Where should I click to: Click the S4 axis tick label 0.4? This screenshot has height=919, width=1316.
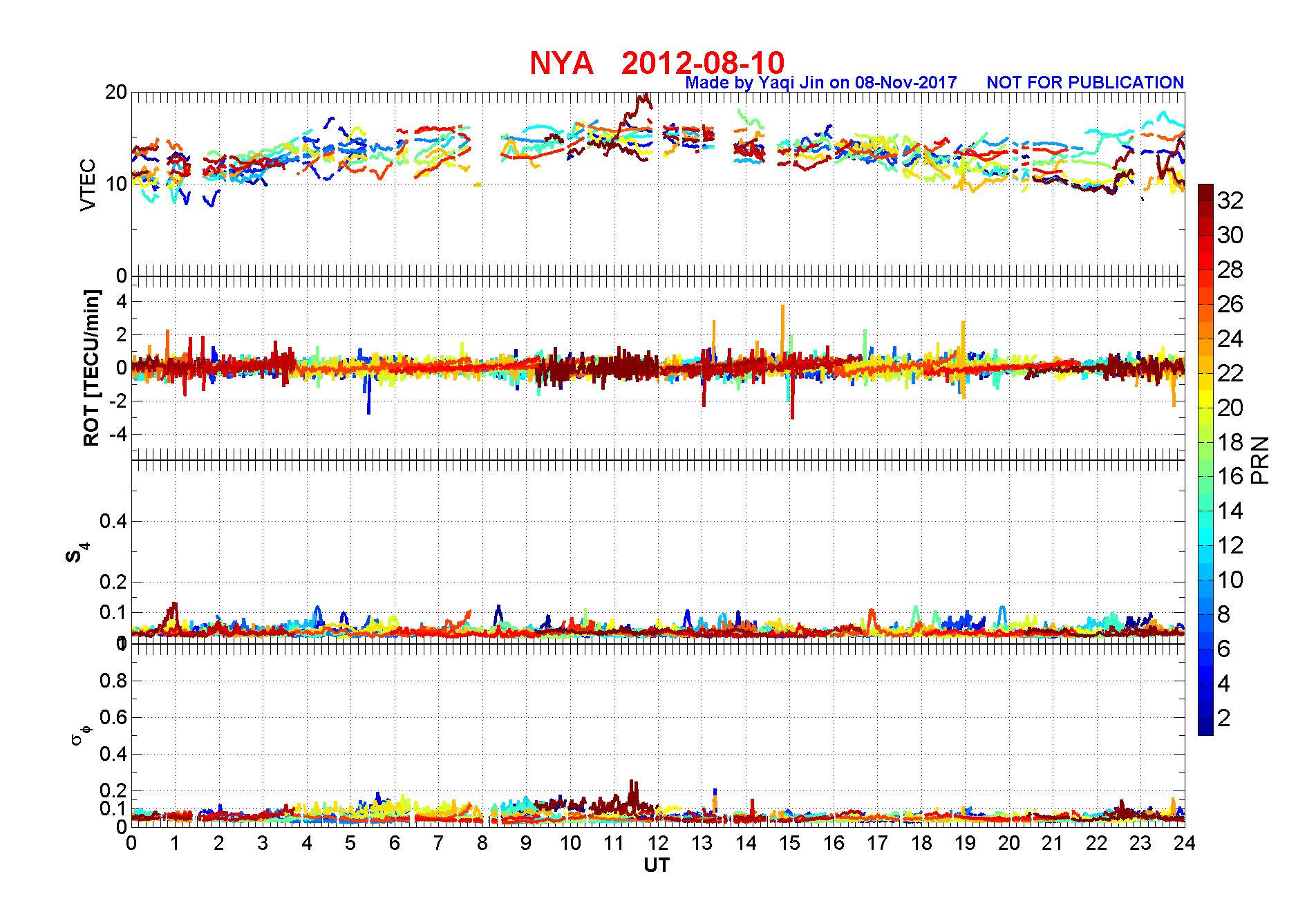pyautogui.click(x=113, y=522)
